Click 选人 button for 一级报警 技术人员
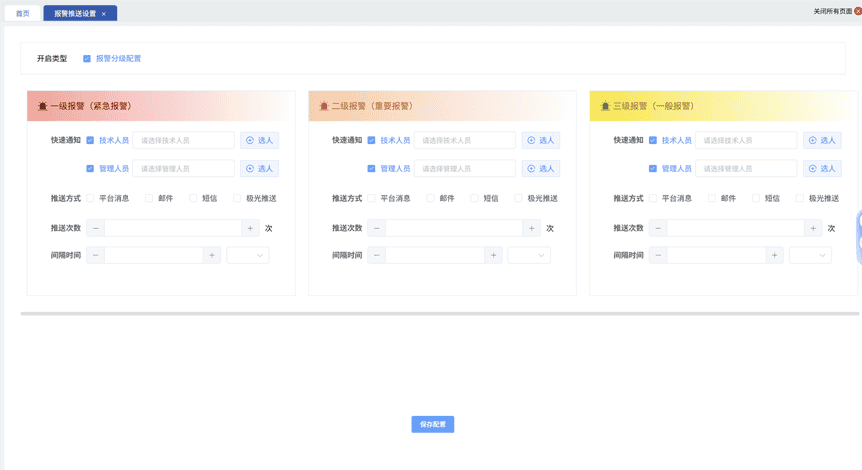862x470 pixels. pos(259,141)
